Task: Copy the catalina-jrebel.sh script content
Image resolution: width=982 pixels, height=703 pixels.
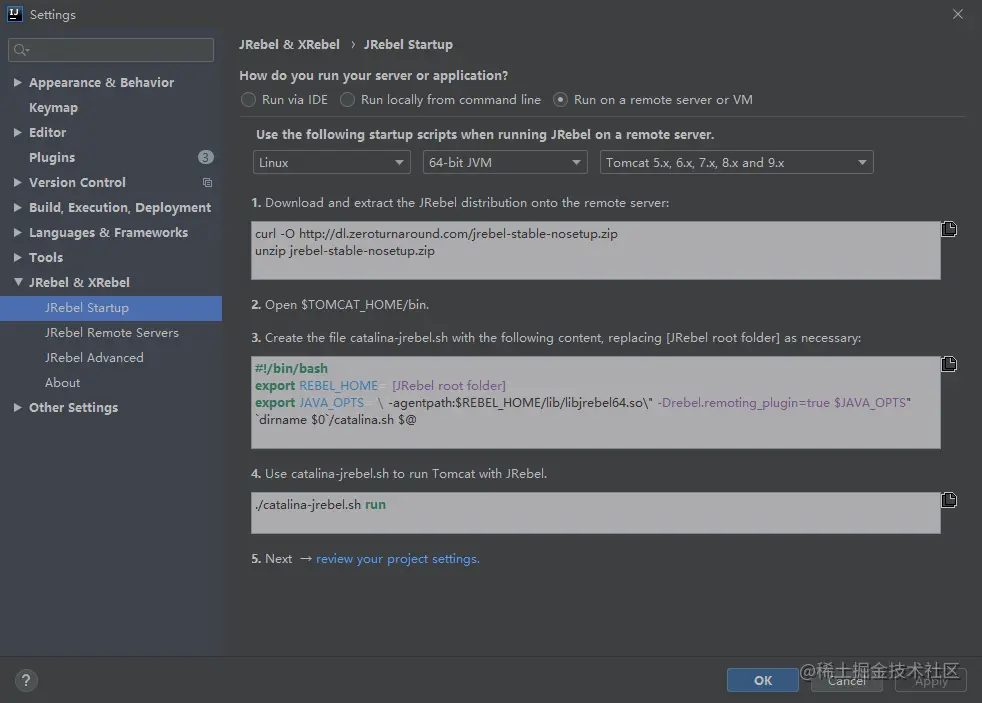Action: click(949, 364)
